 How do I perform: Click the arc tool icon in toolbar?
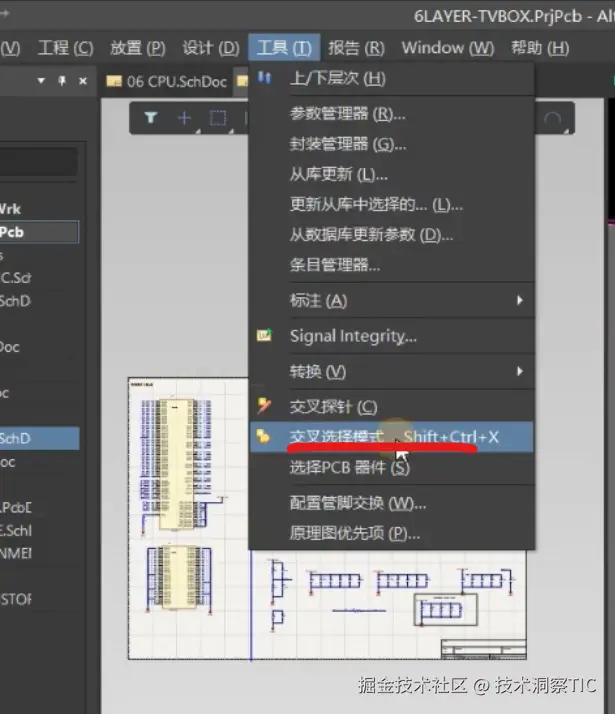(553, 119)
